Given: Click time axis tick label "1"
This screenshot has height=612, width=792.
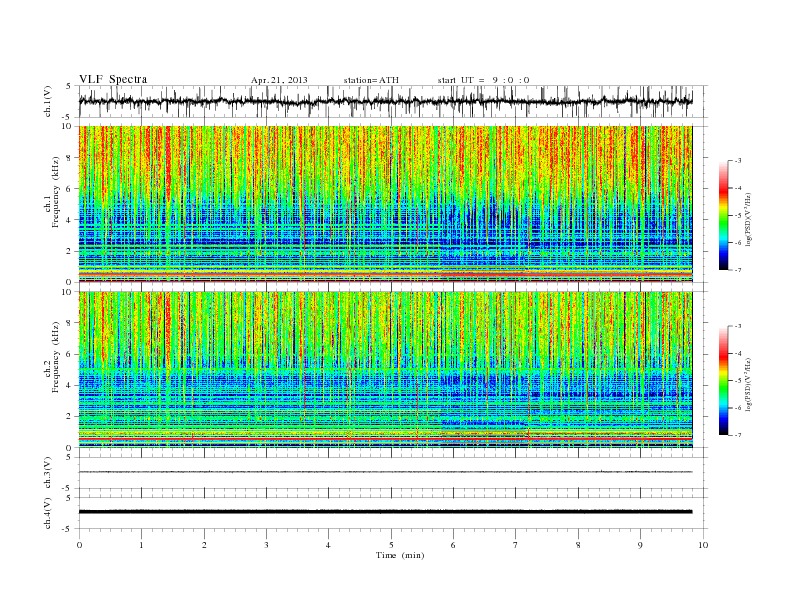Looking at the screenshot, I should 141,545.
